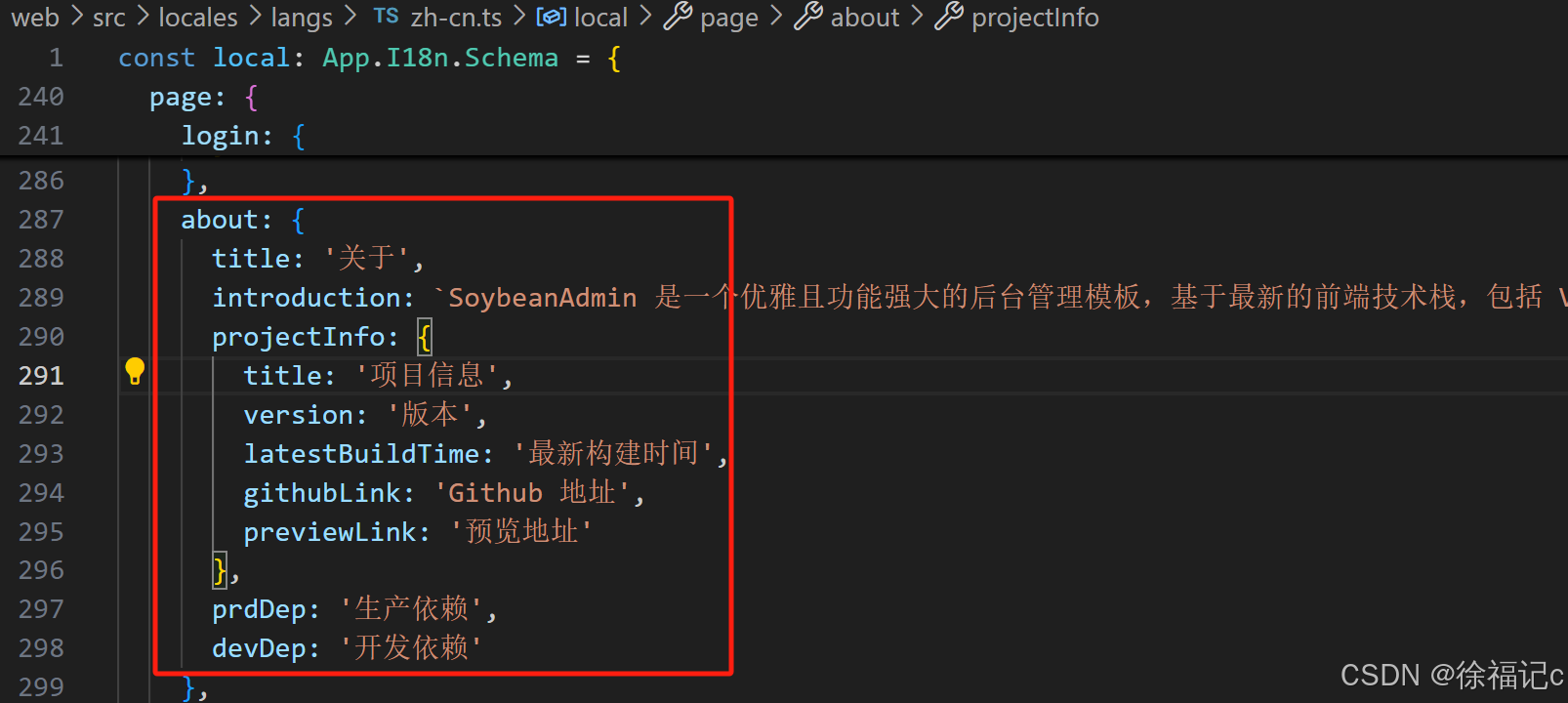This screenshot has height=703, width=1568.
Task: Click the string '最新构建时间'
Action: (x=613, y=453)
